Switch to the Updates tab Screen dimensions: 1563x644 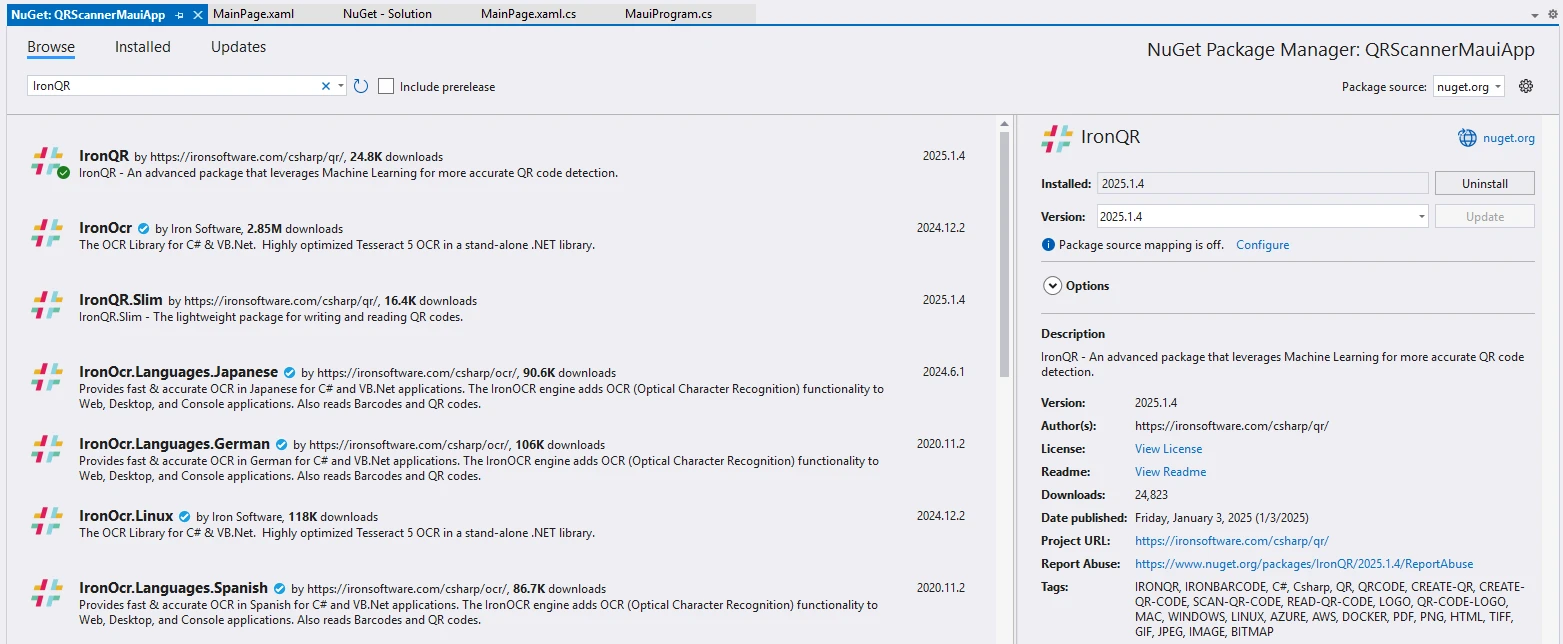(x=238, y=47)
